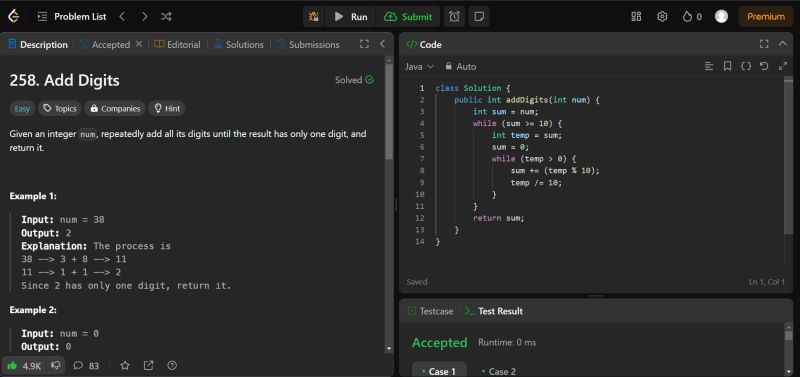800x377 pixels.
Task: Close the Accepted tab
Action: click(138, 44)
